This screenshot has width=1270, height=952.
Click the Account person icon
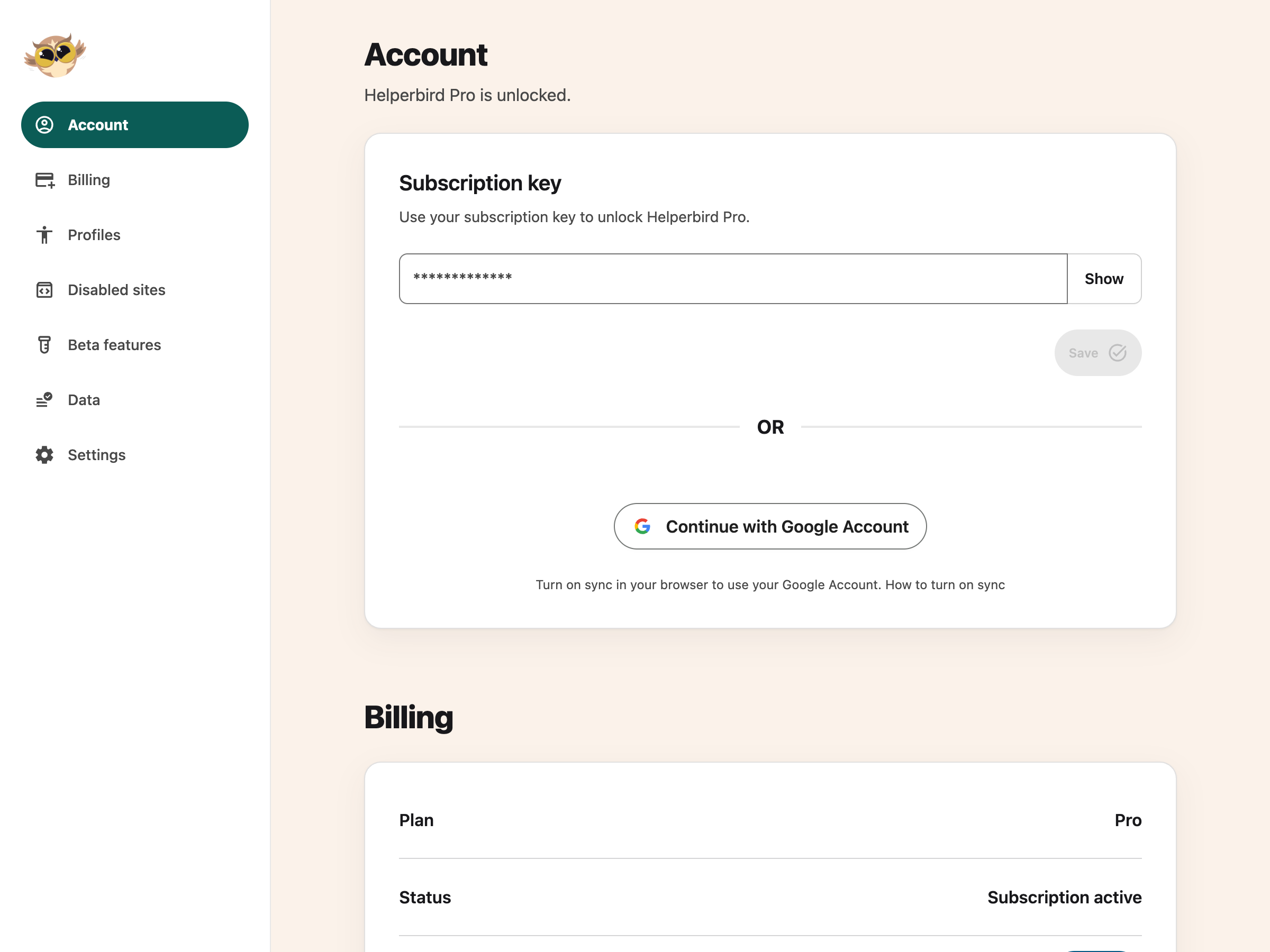44,124
